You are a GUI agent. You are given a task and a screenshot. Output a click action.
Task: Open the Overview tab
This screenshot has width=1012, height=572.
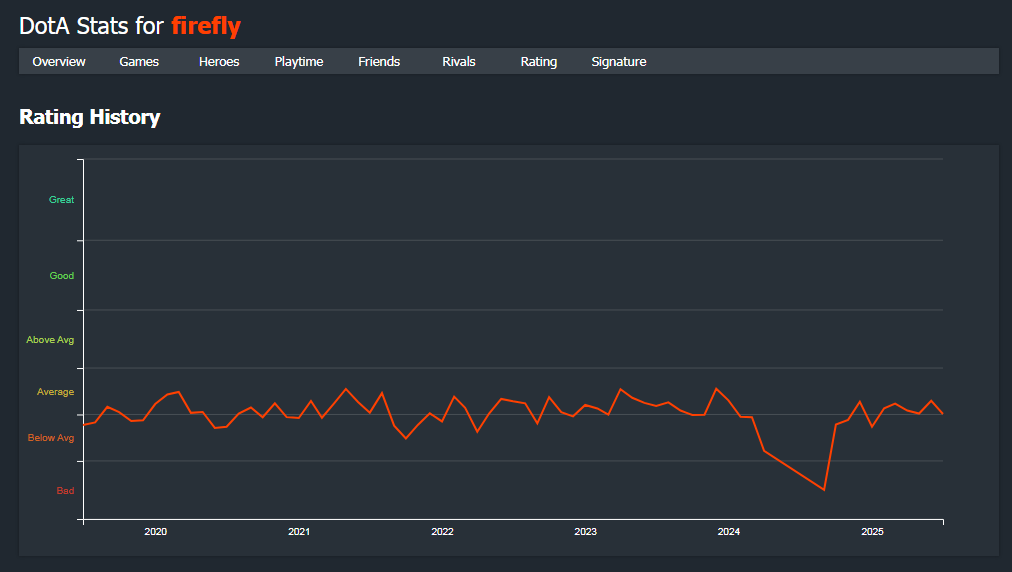(59, 61)
